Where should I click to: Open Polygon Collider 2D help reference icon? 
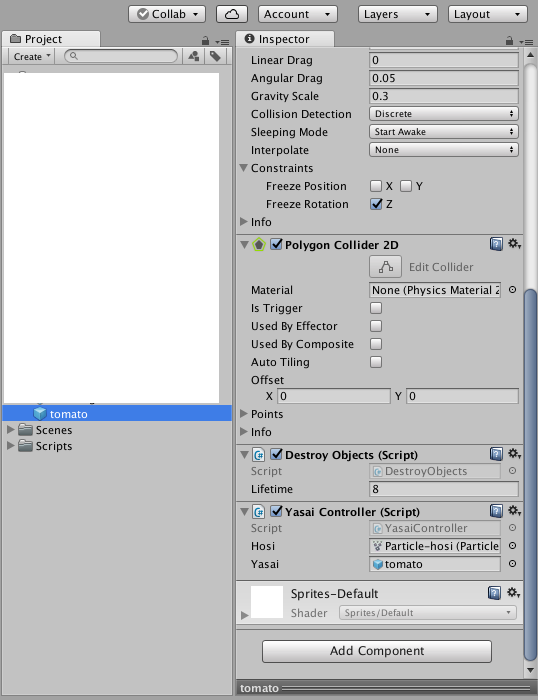point(496,244)
